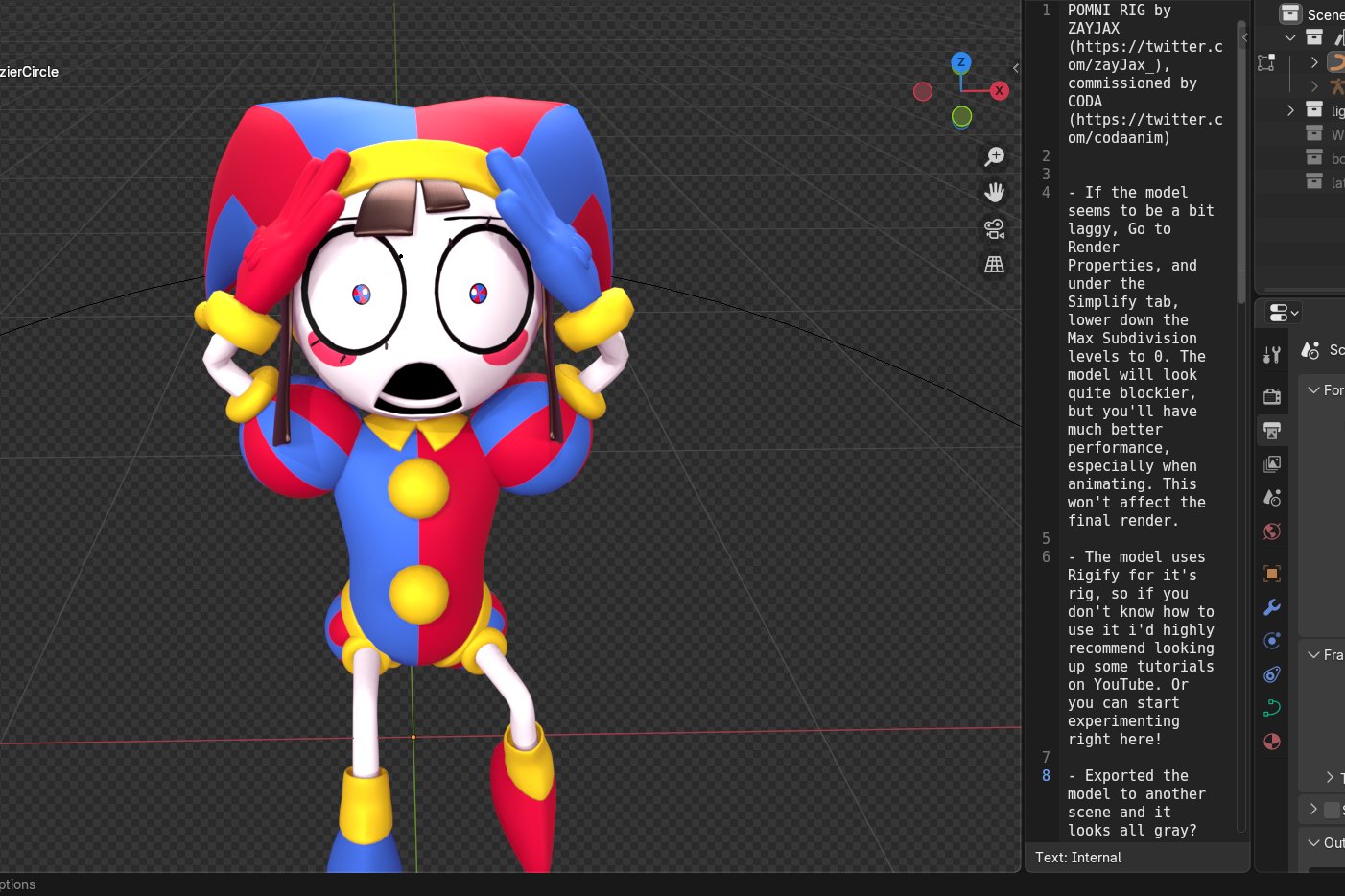
Task: Open the Object Constraints tab icon
Action: tap(1272, 674)
